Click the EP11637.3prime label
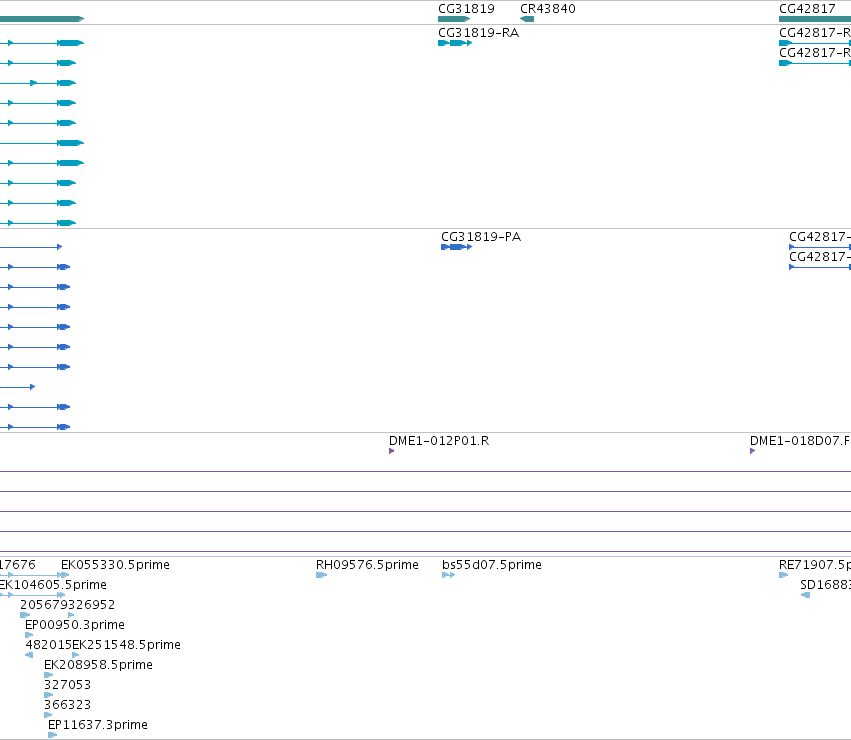The image size is (851, 740). [x=98, y=725]
